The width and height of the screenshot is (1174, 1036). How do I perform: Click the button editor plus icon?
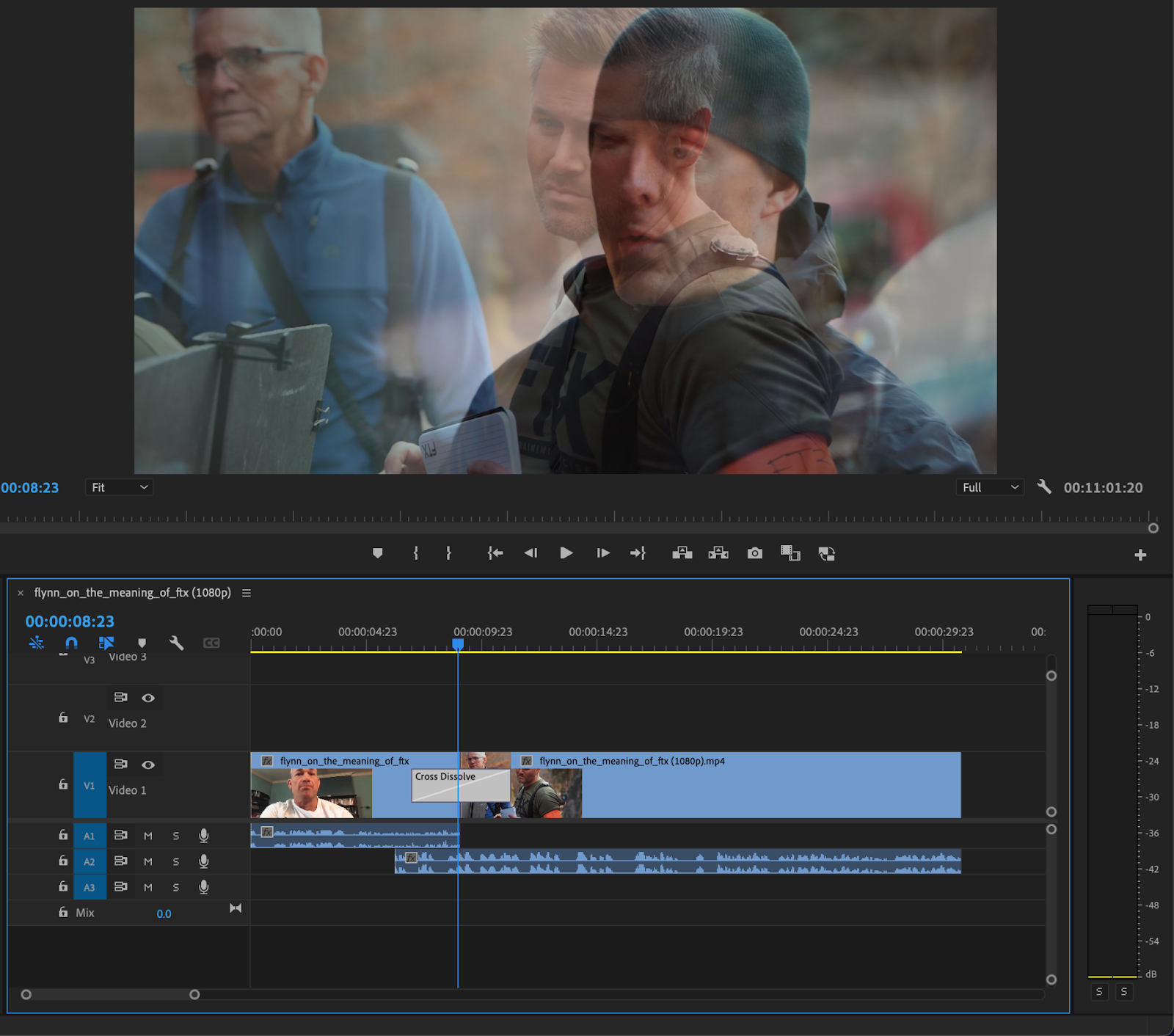(x=1140, y=555)
